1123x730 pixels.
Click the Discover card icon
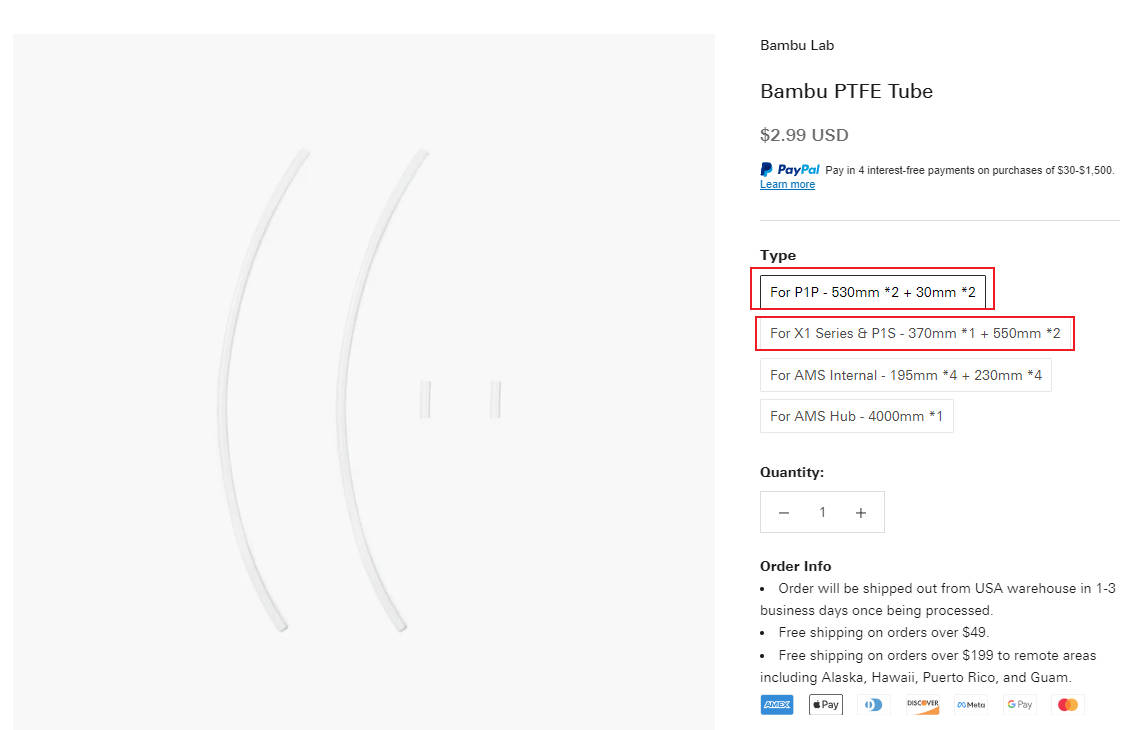(922, 704)
